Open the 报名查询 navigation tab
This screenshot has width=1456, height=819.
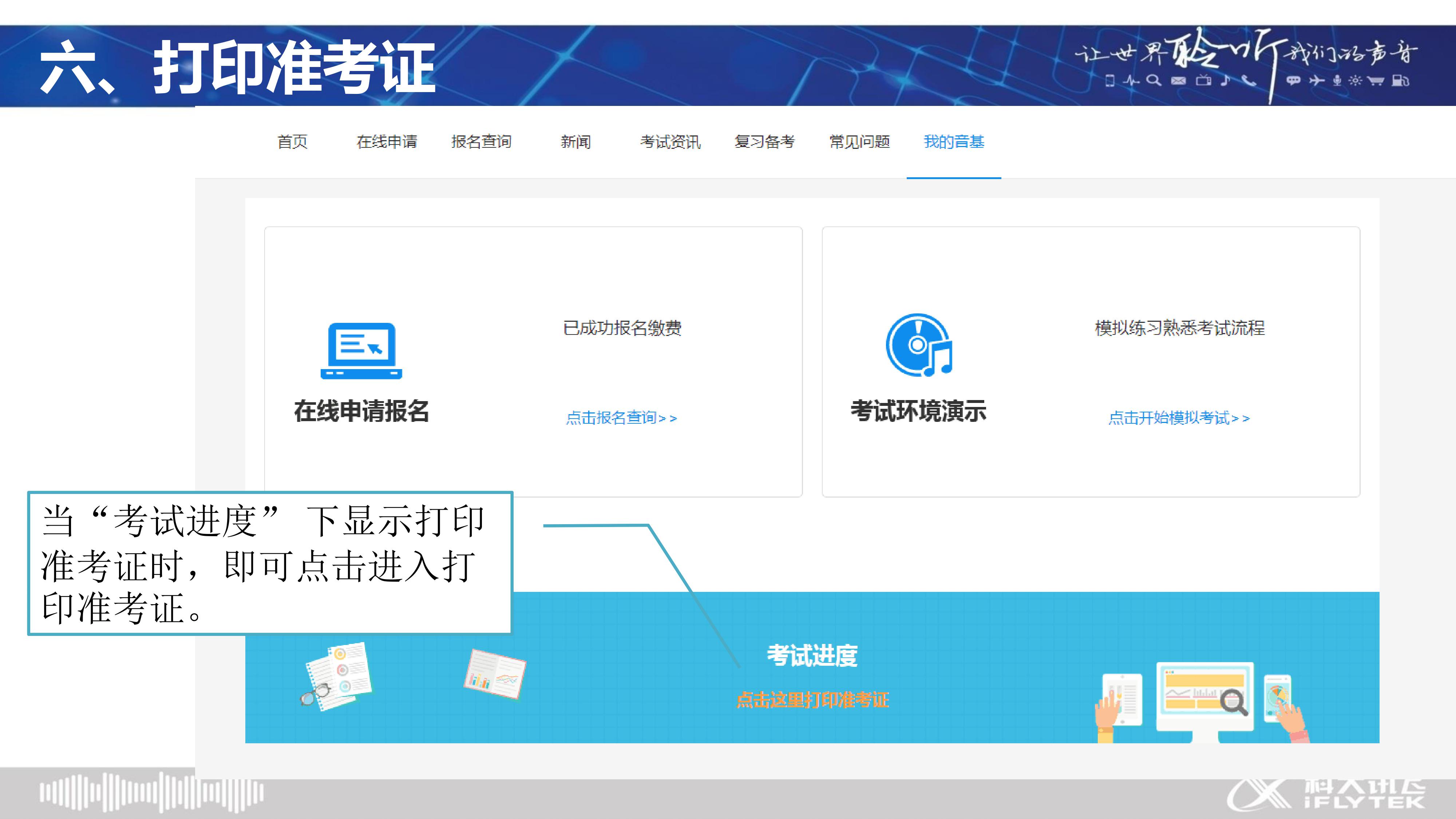tap(482, 142)
